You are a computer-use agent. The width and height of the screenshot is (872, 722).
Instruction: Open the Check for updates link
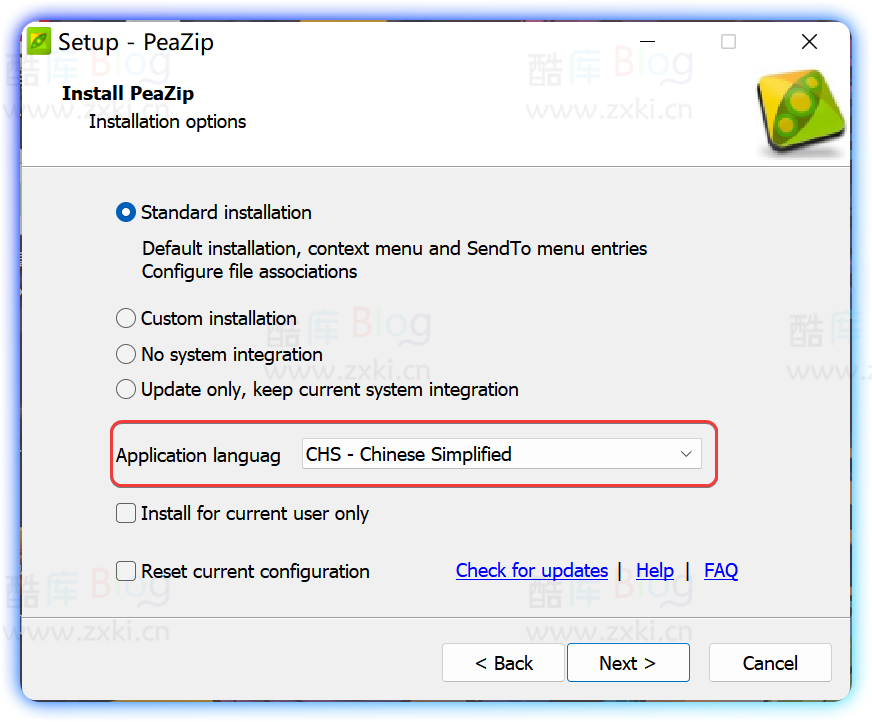click(x=531, y=570)
